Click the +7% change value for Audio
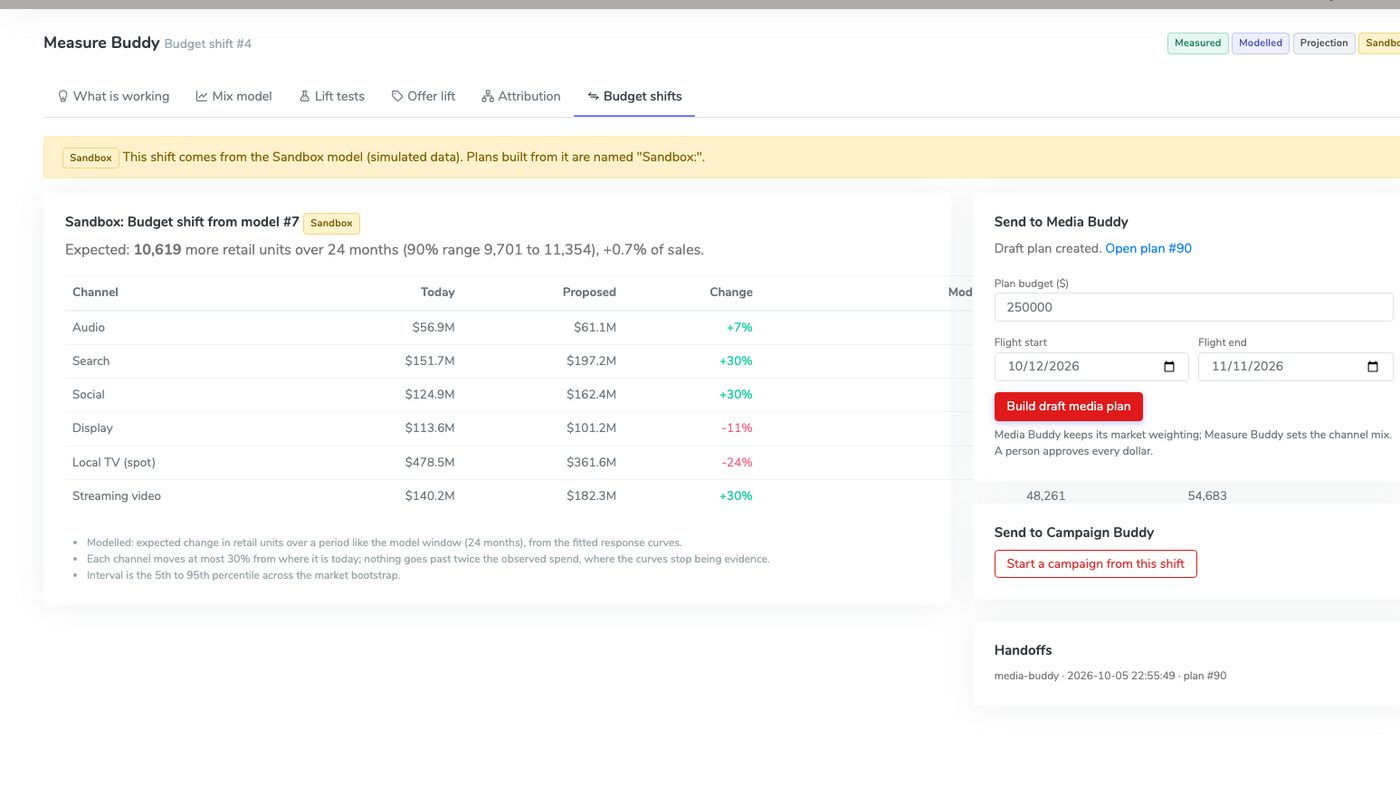 [x=740, y=327]
